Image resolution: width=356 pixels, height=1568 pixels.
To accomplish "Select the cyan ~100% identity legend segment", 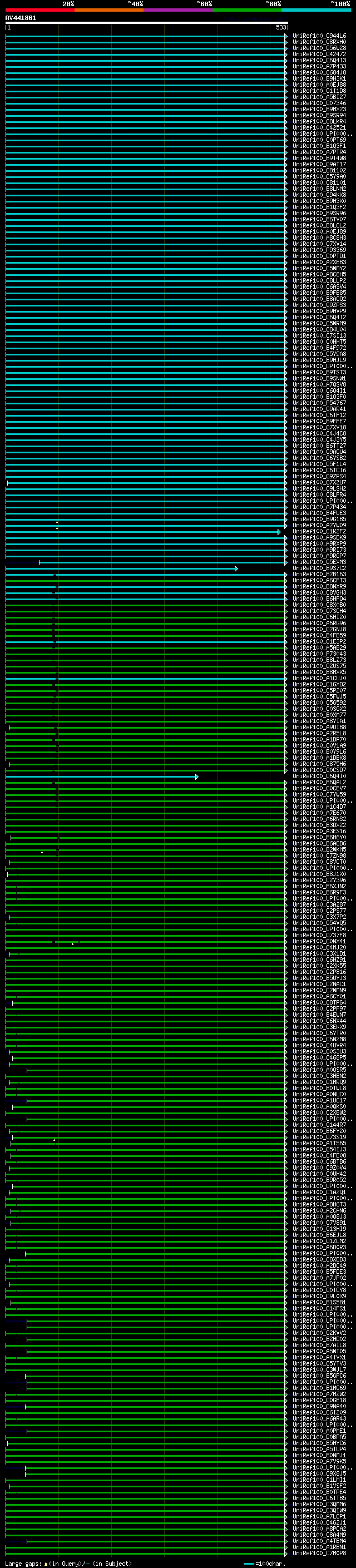I will tap(317, 10).
